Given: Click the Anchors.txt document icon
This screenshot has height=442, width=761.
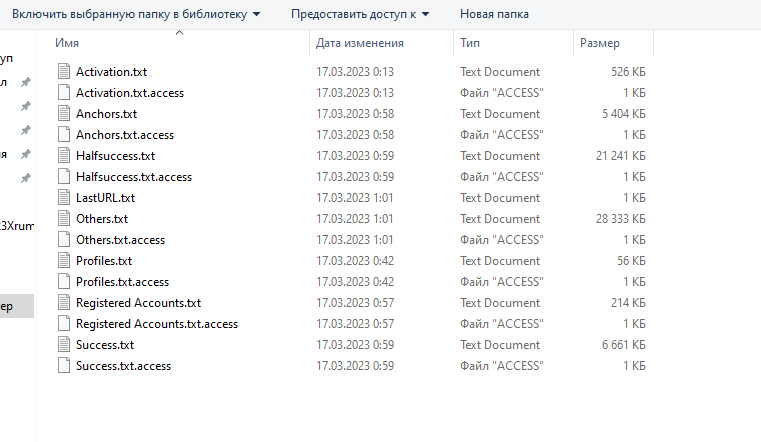Looking at the screenshot, I should 65,114.
